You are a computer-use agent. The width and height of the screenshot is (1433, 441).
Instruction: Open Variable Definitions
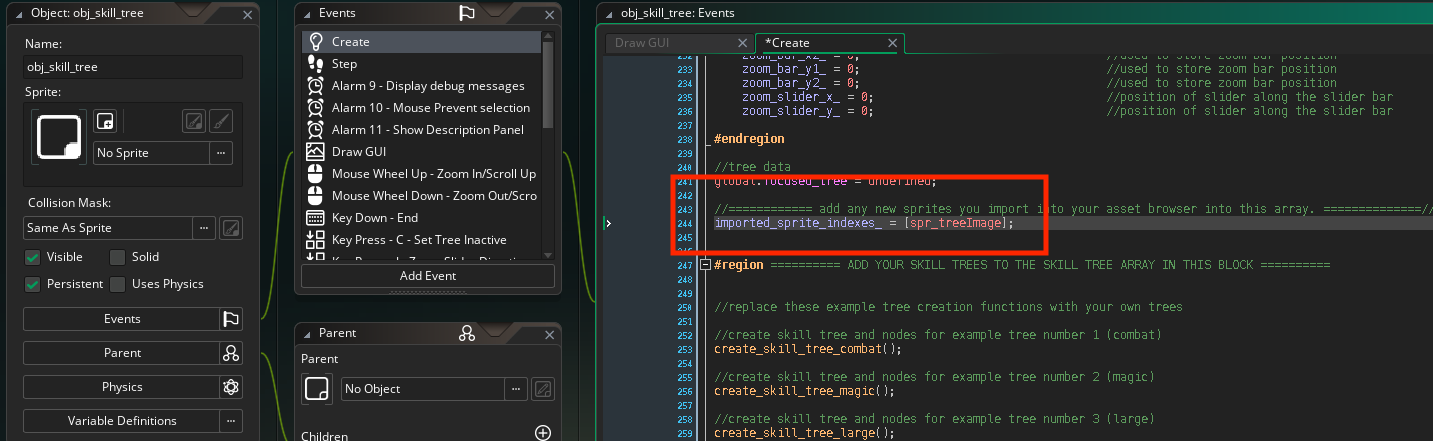(121, 421)
